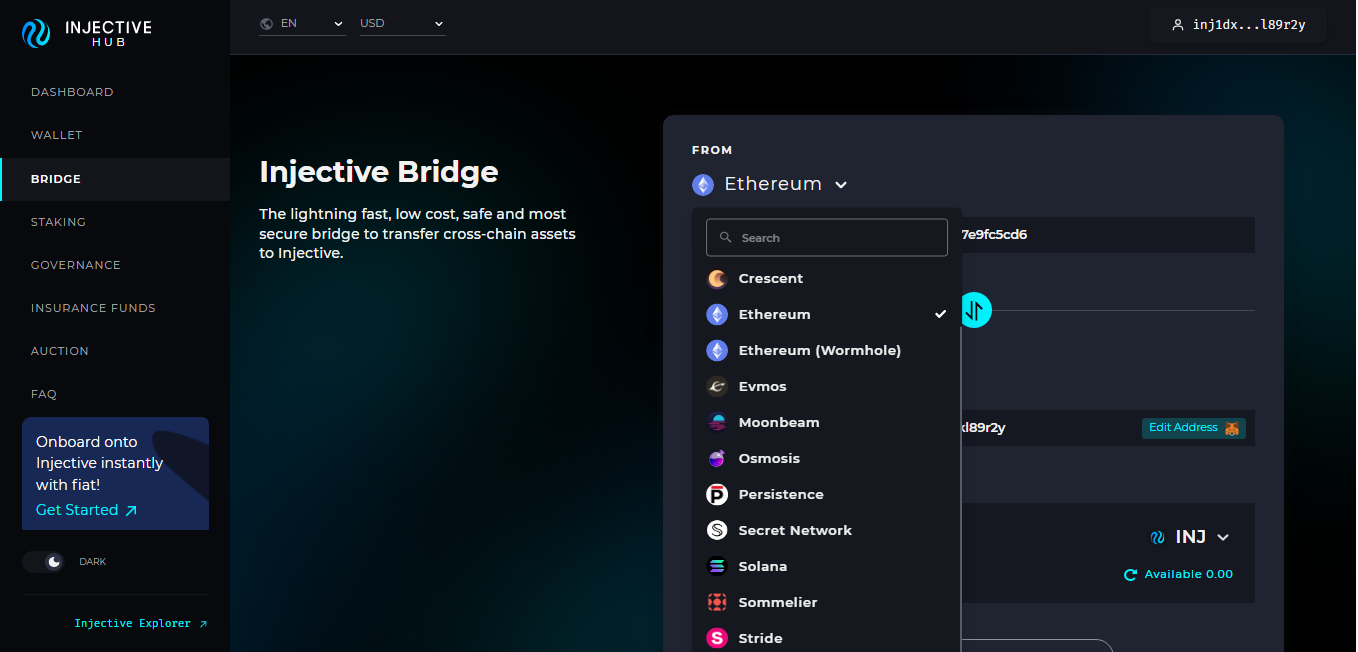Click the Secret Network chain icon
This screenshot has height=652, width=1358.
[717, 531]
